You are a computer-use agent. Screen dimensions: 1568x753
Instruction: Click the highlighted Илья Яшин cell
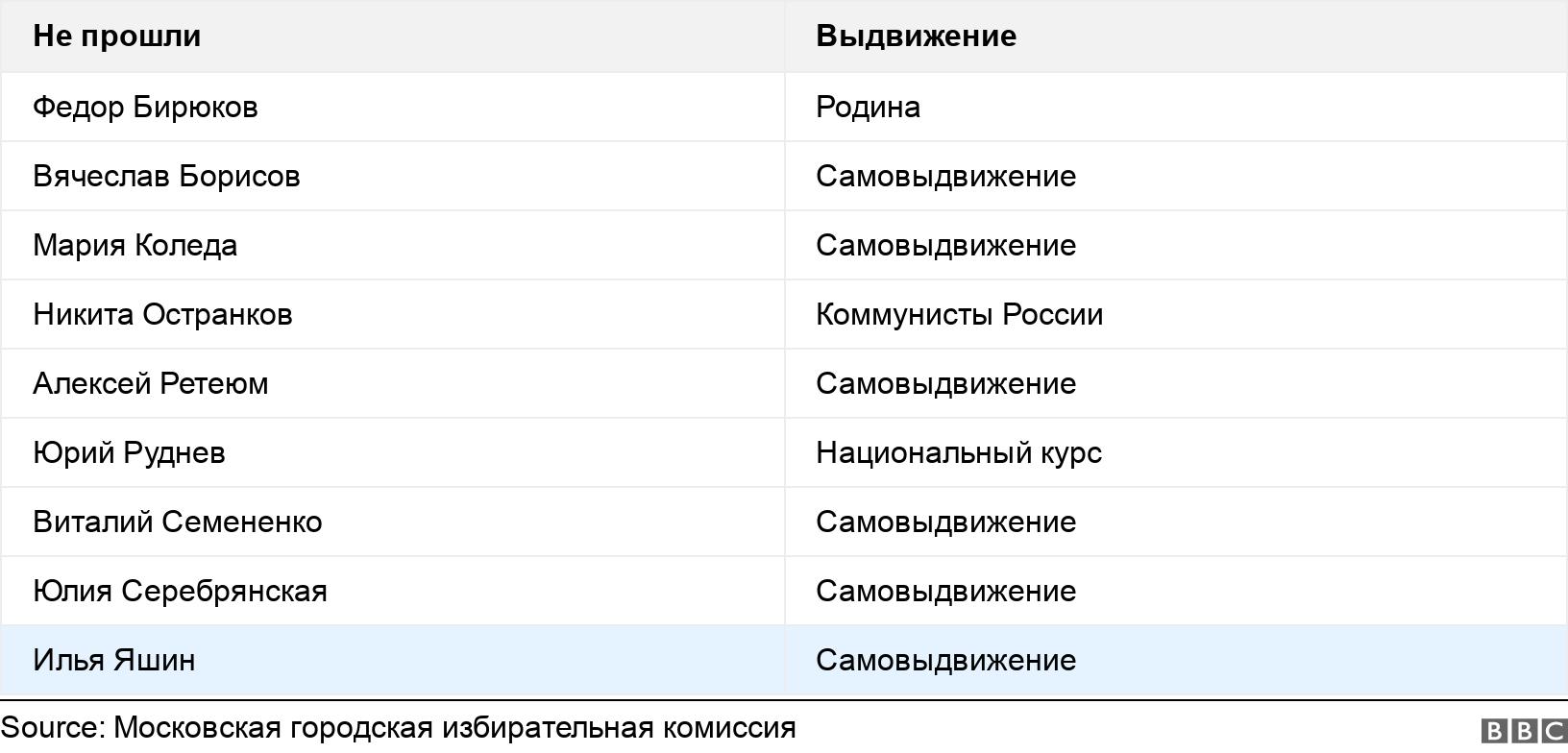point(114,660)
